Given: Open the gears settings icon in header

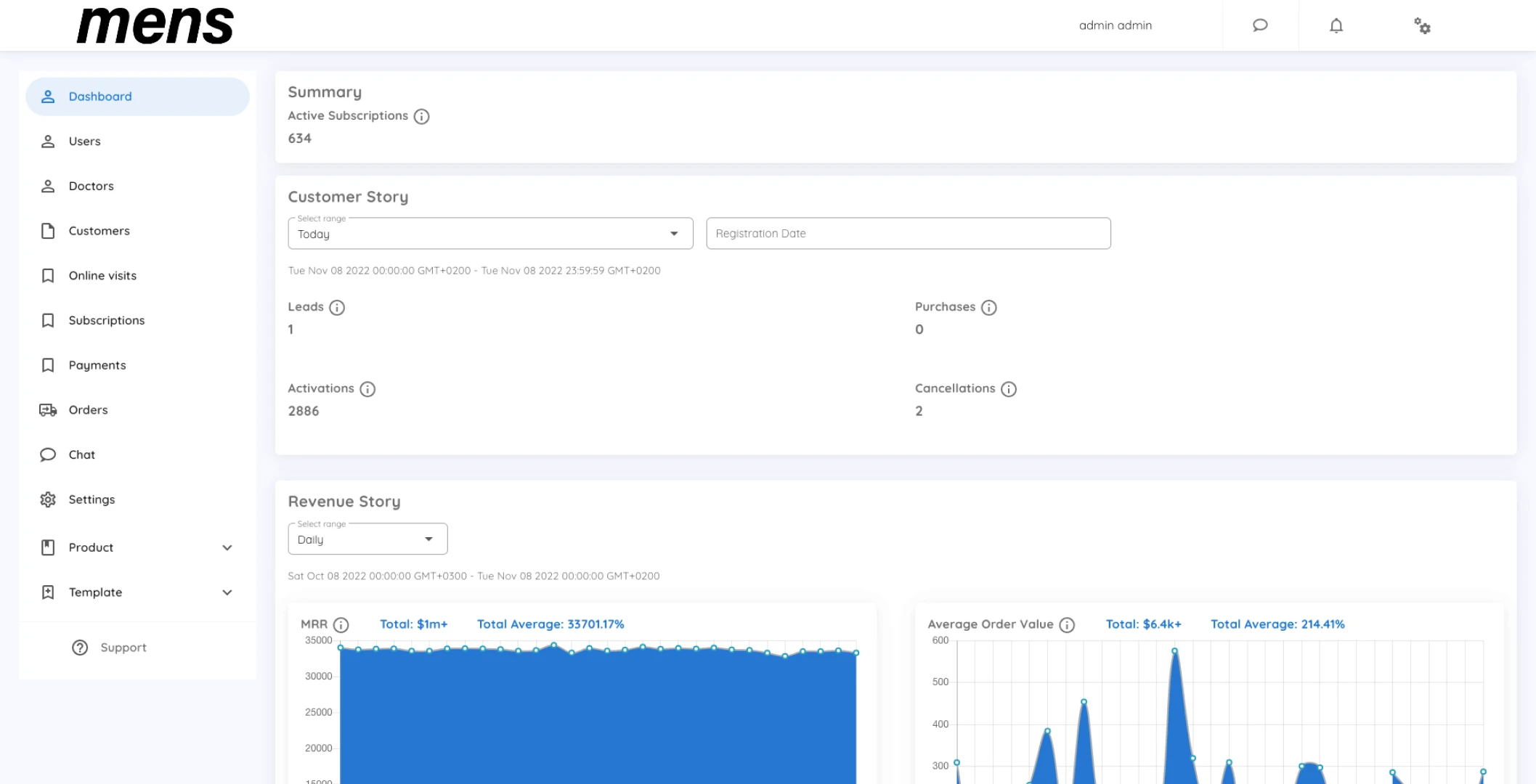Looking at the screenshot, I should coord(1422,26).
